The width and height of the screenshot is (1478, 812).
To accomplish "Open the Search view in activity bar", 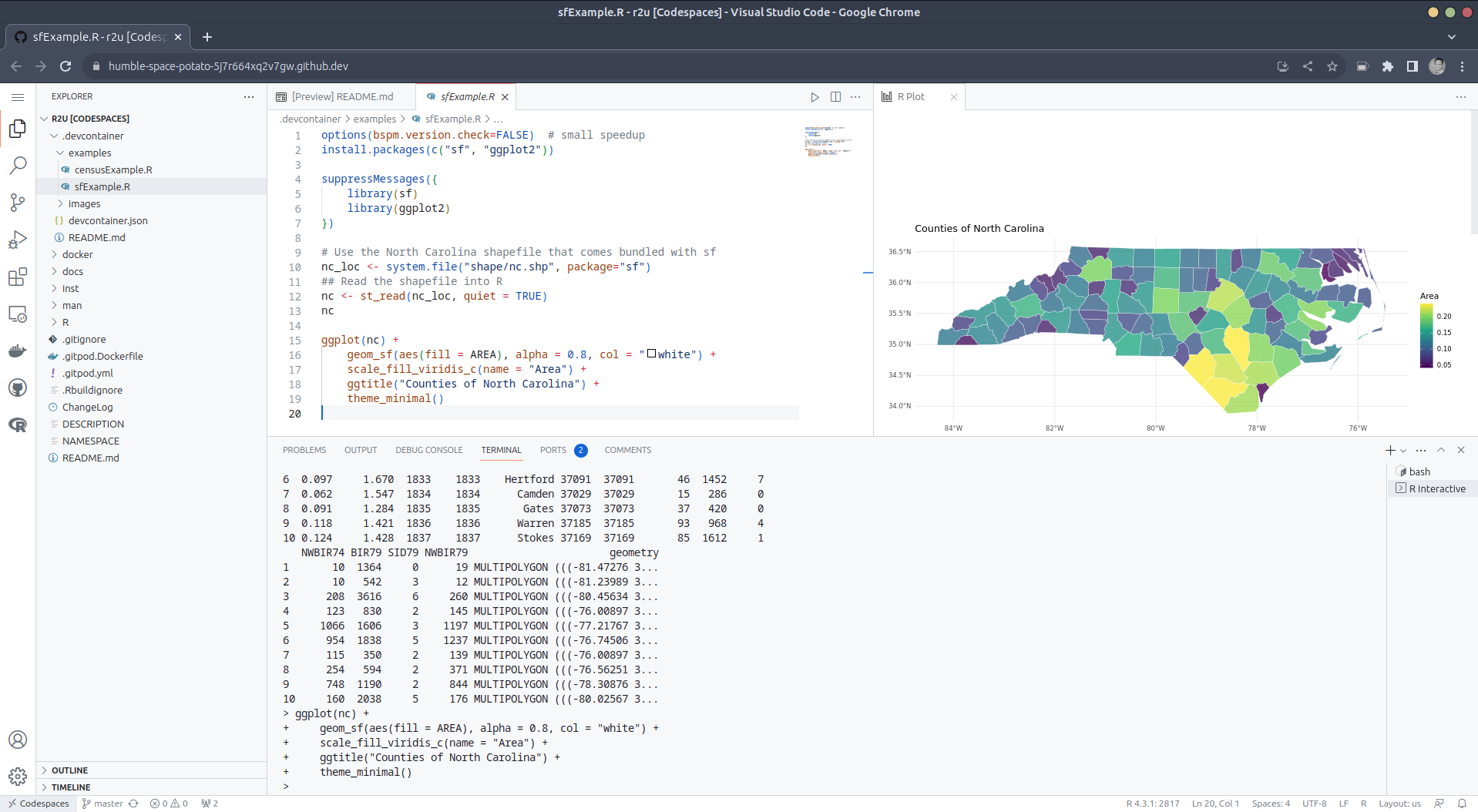I will 18,166.
